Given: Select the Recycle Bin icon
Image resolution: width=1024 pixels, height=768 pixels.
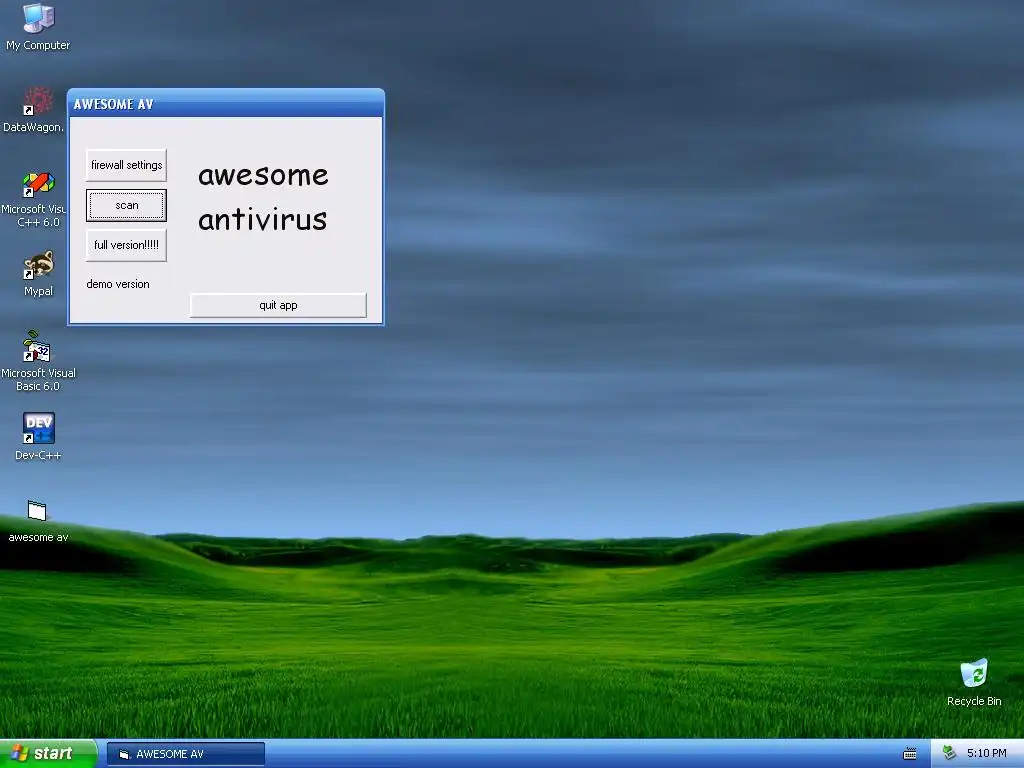Looking at the screenshot, I should point(974,682).
